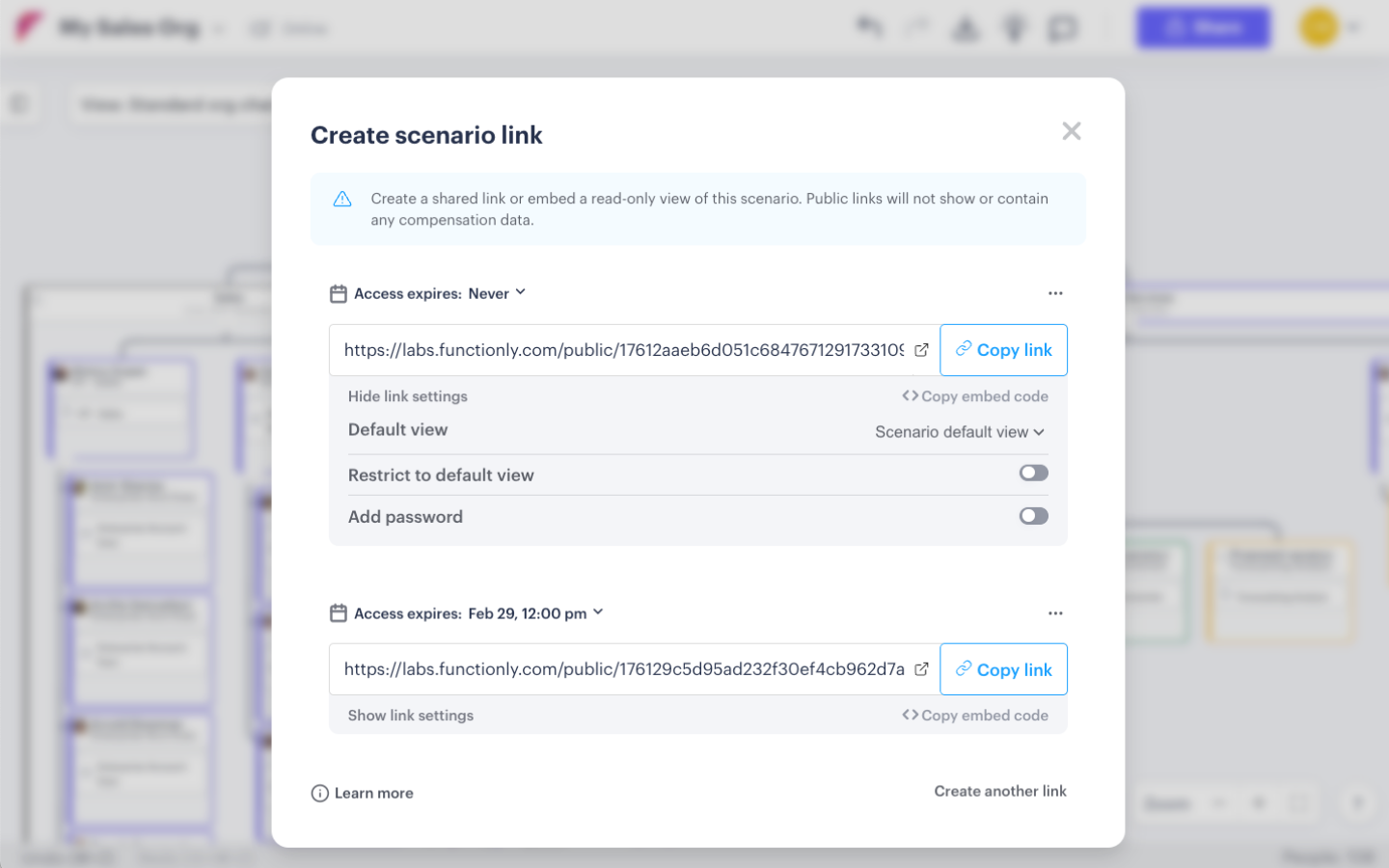Click the first link URL field
This screenshot has width=1389, height=868.
[627, 350]
